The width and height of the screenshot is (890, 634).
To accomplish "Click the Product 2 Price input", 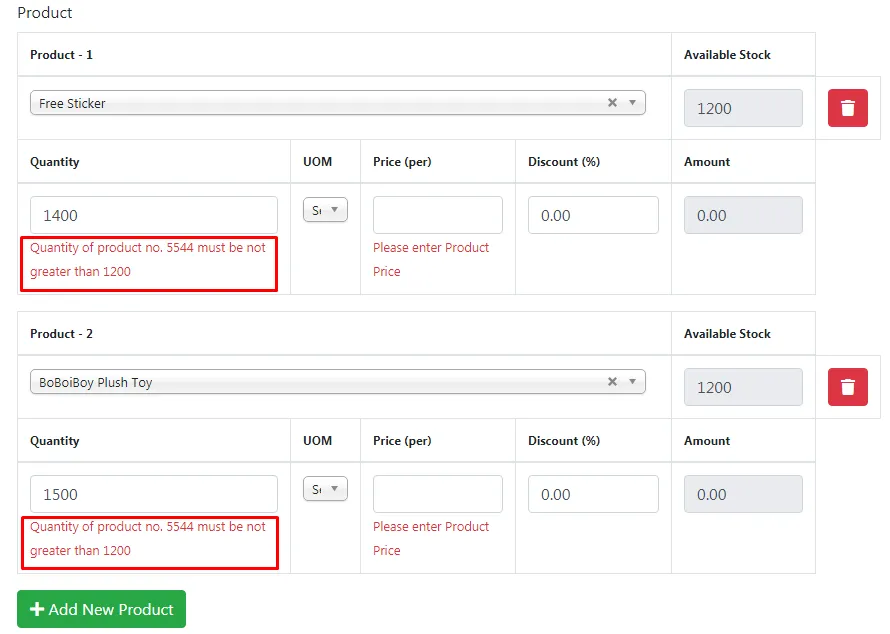I will (437, 494).
